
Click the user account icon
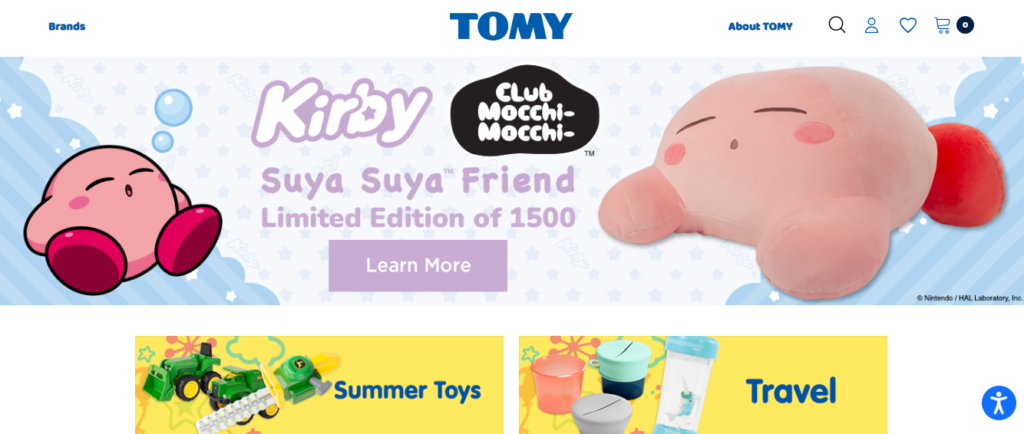871,25
